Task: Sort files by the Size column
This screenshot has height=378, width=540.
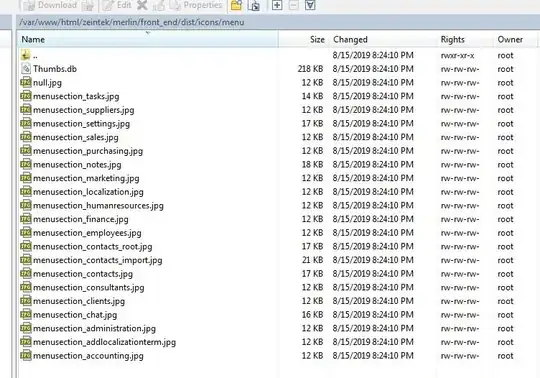Action: pyautogui.click(x=304, y=40)
